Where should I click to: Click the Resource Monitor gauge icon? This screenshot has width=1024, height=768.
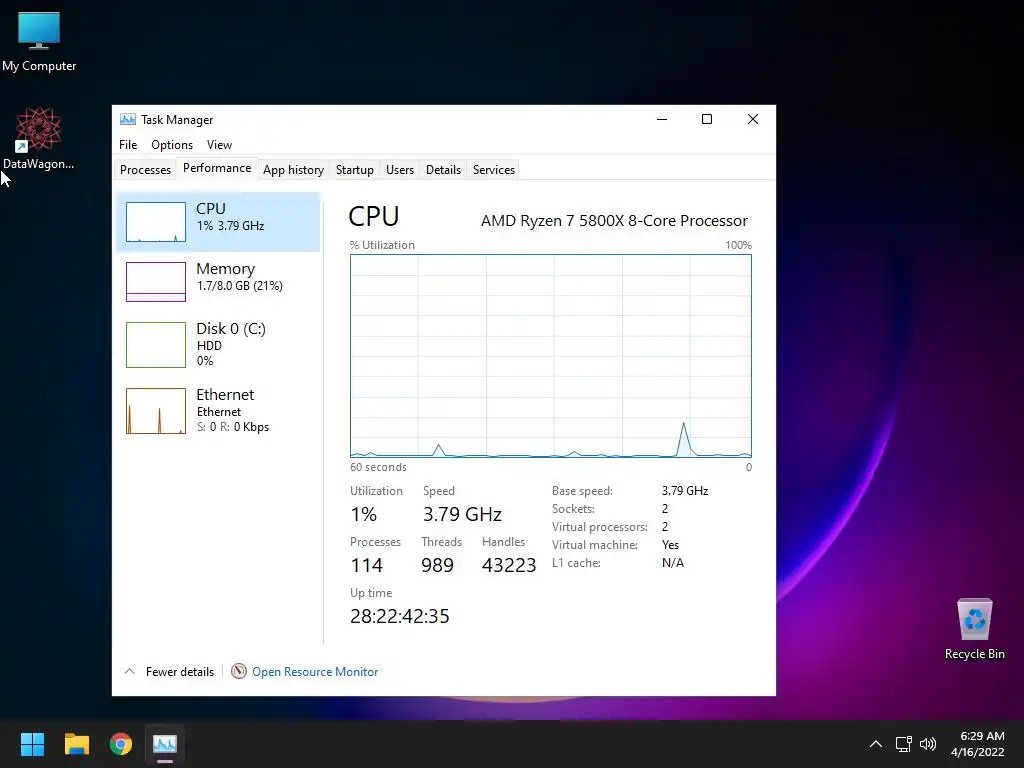coord(239,671)
